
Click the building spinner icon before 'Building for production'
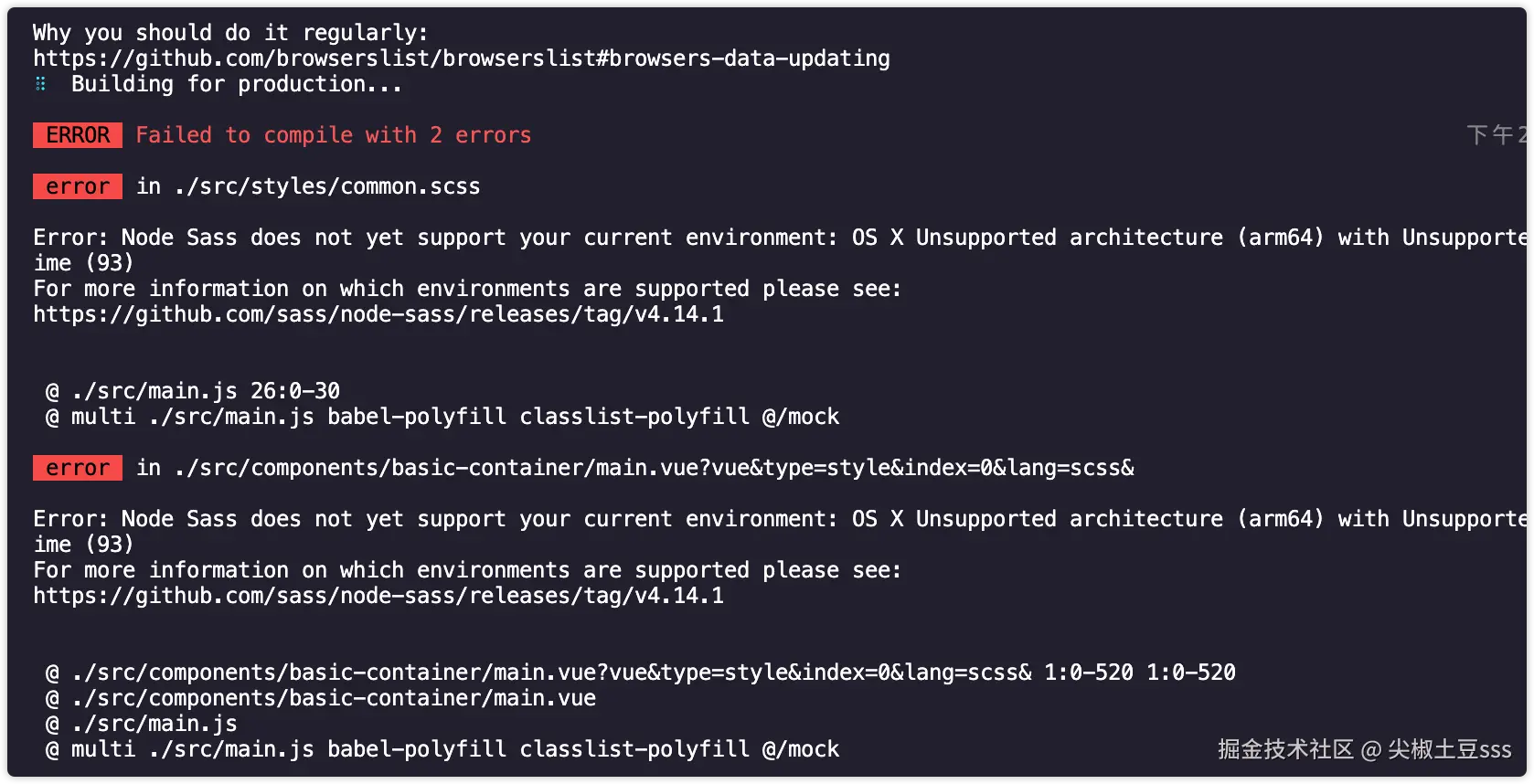[41, 84]
